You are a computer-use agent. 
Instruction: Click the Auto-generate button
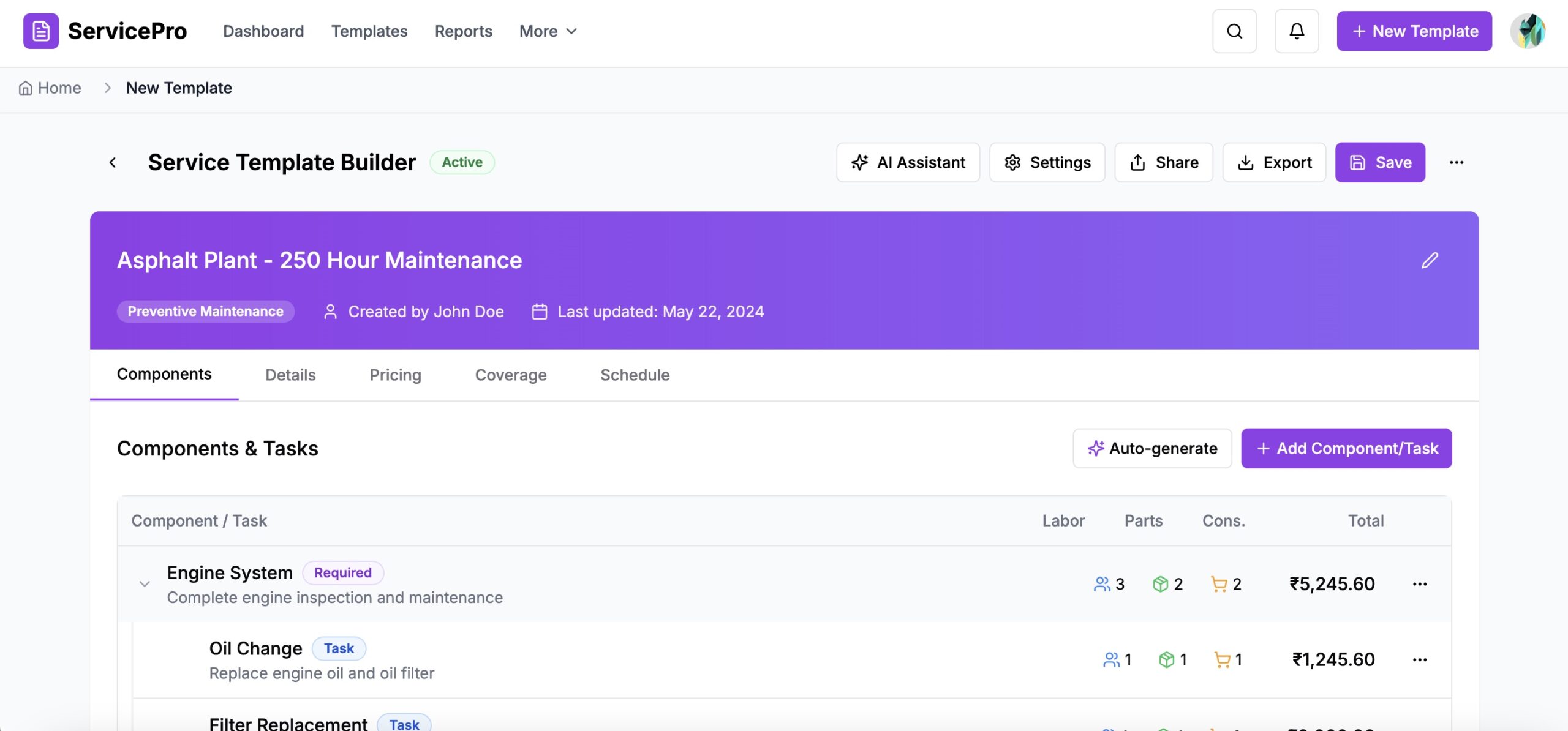(1152, 448)
